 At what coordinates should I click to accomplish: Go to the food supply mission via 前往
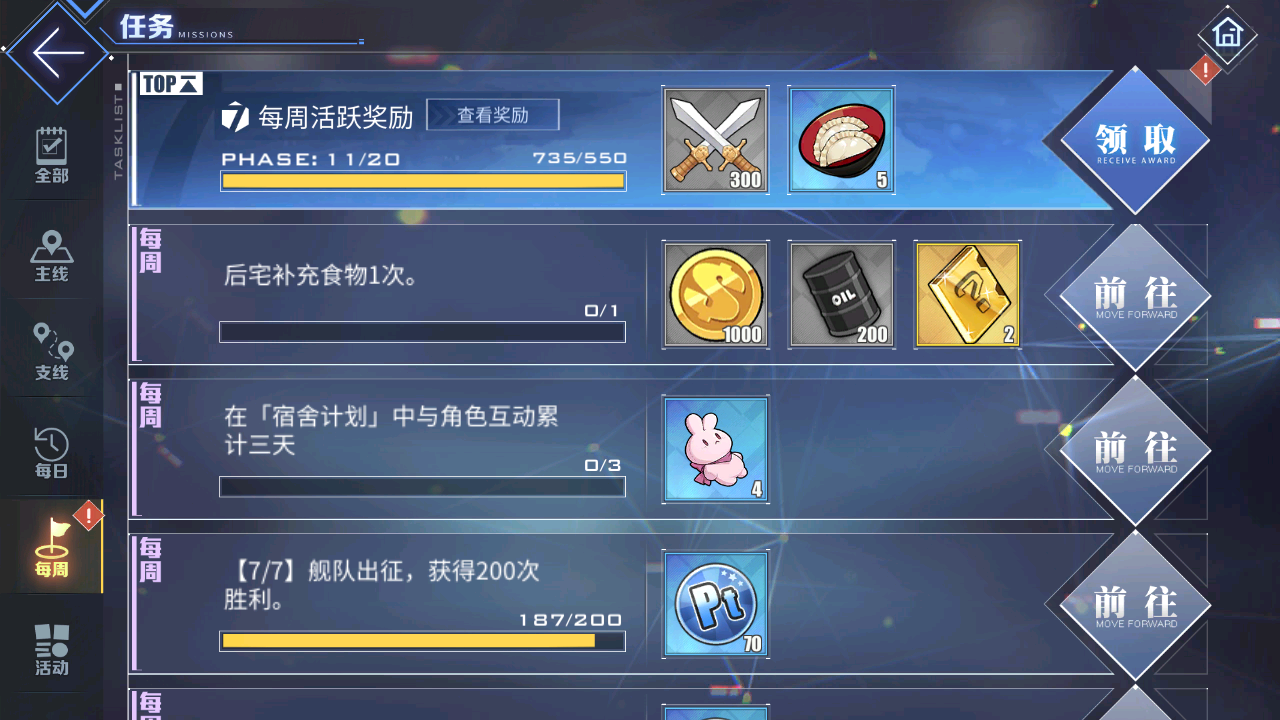1134,296
